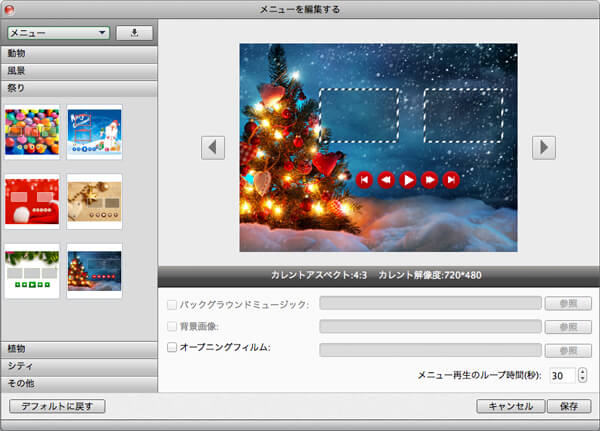Adjust loop time with the stepper arrows
Screen dimensions: 600x431
[x=583, y=376]
